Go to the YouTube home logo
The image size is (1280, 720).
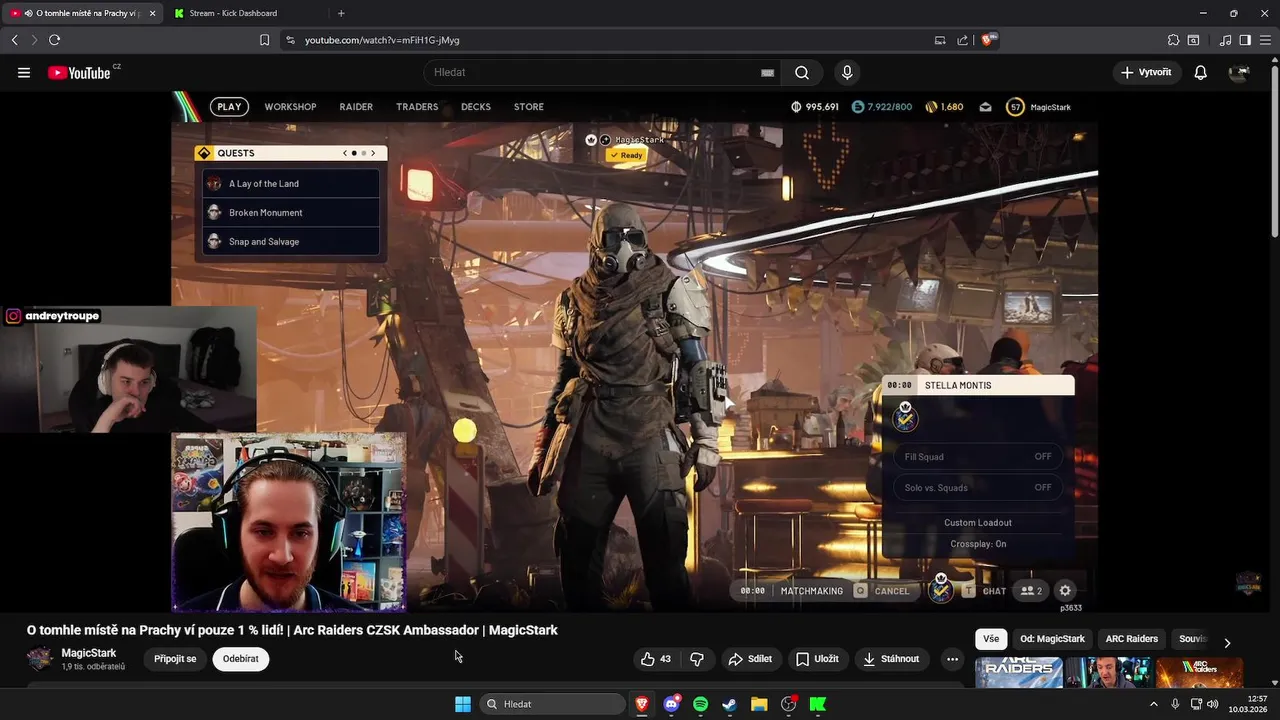(79, 73)
